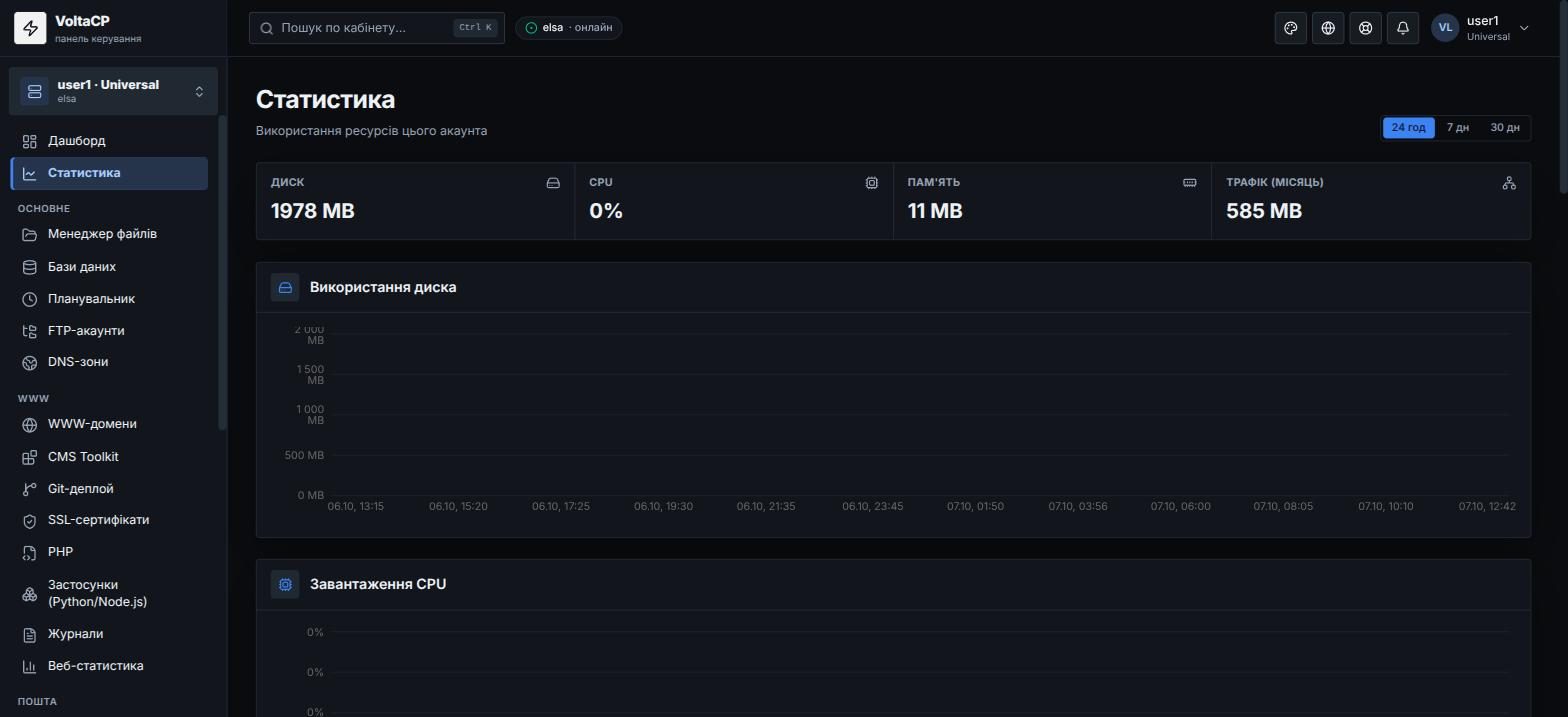Screen dimensions: 1568x717
Task: Go to Планувальник page
Action: [x=109, y=299]
